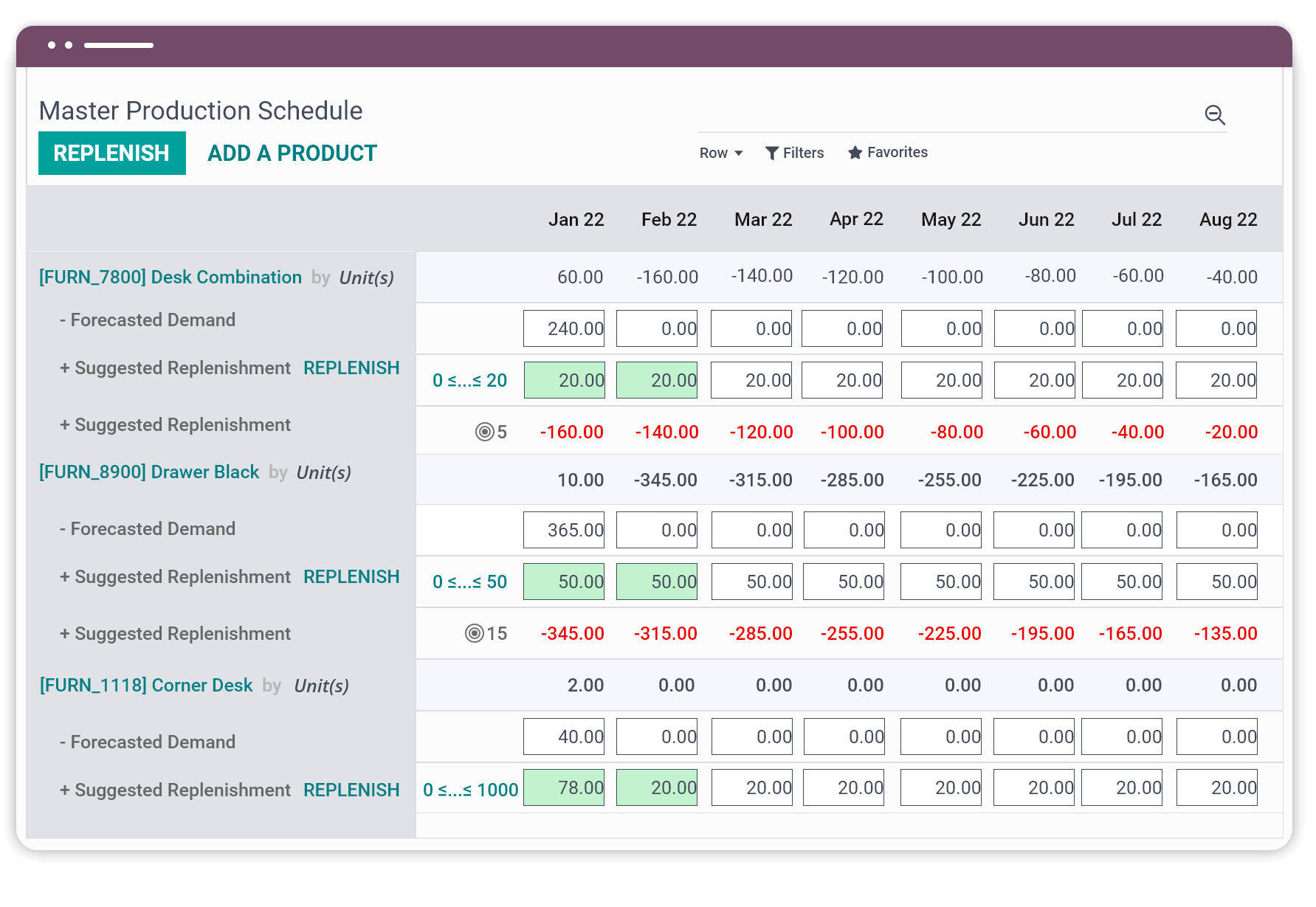Click the May 22 column header
The width and height of the screenshot is (1316, 907).
tap(951, 219)
